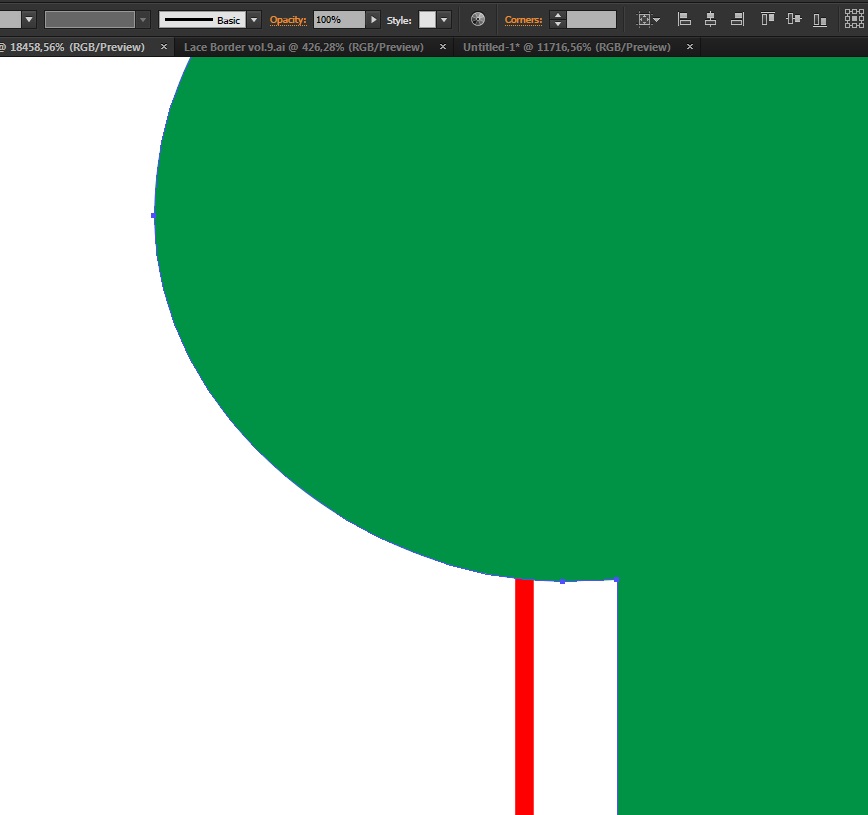Switch to Lace Border vol.9.ai tab

pos(303,47)
